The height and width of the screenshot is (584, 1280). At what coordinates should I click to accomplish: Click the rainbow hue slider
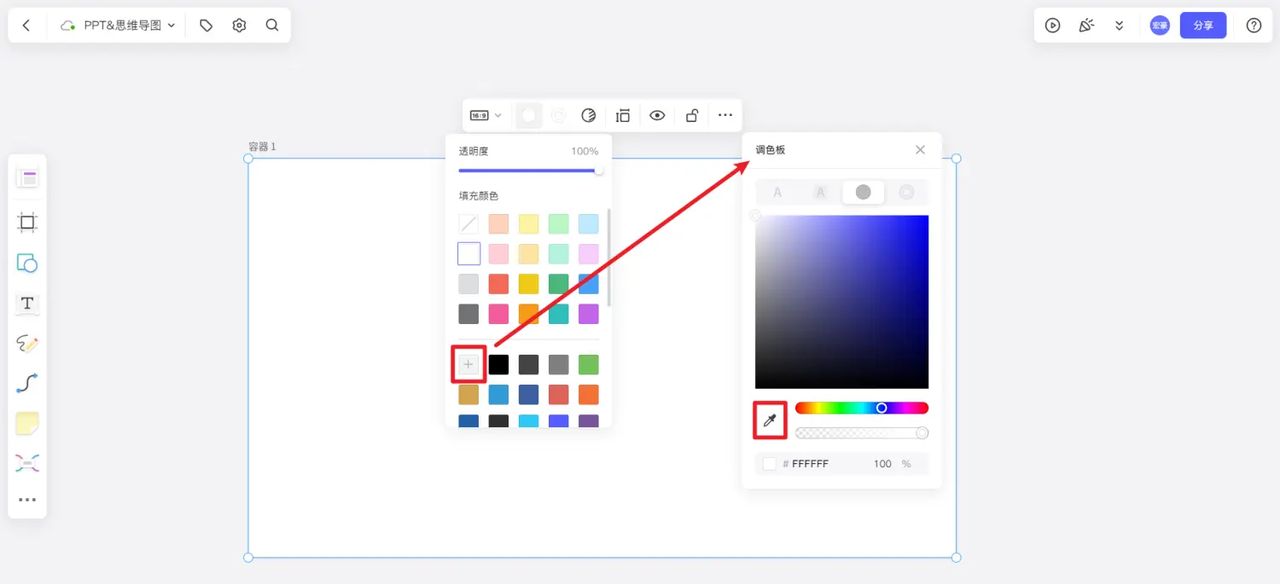click(x=862, y=408)
